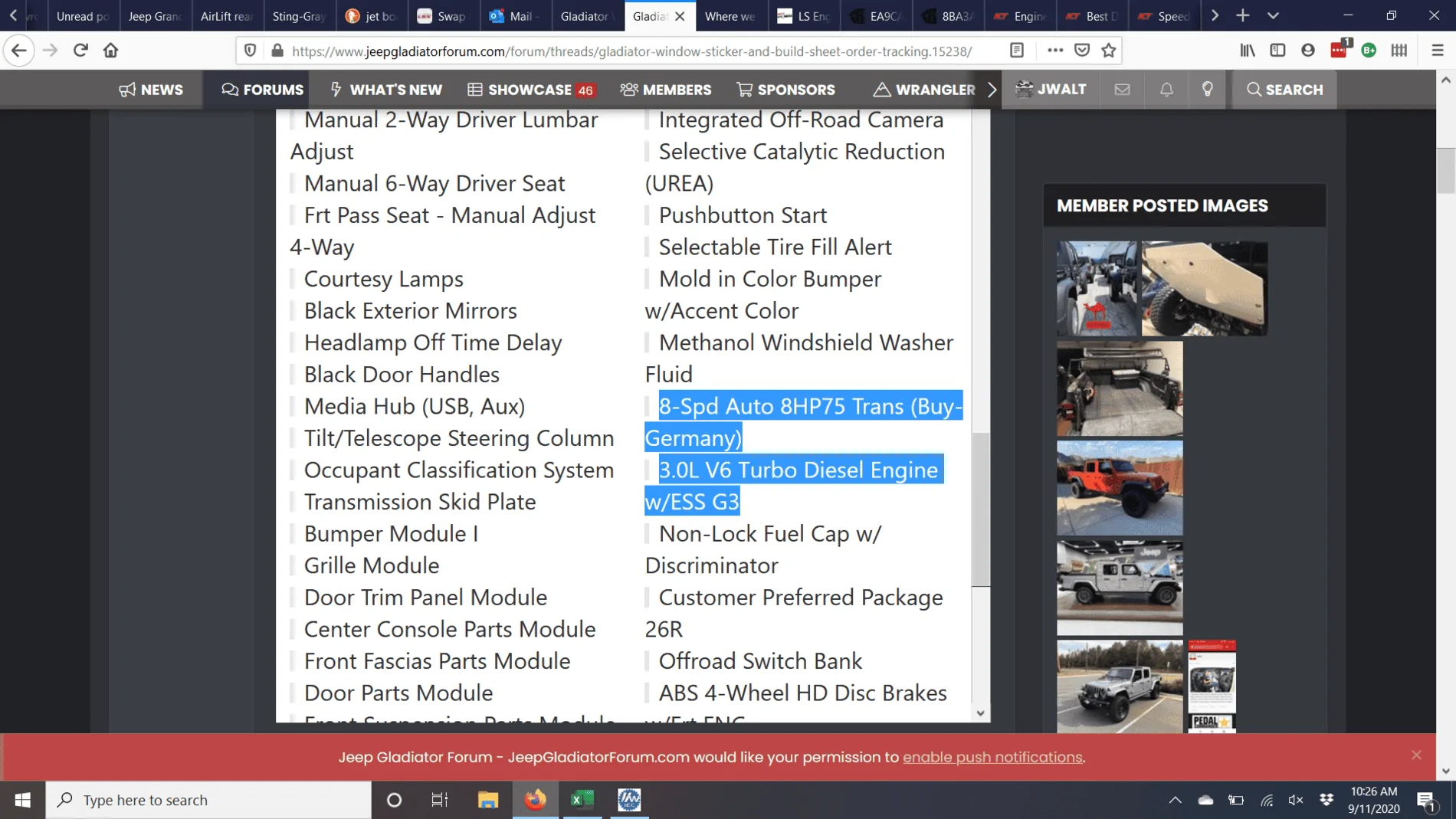Select 'Courtesy Lamps' text
The image size is (1456, 819).
(x=384, y=279)
